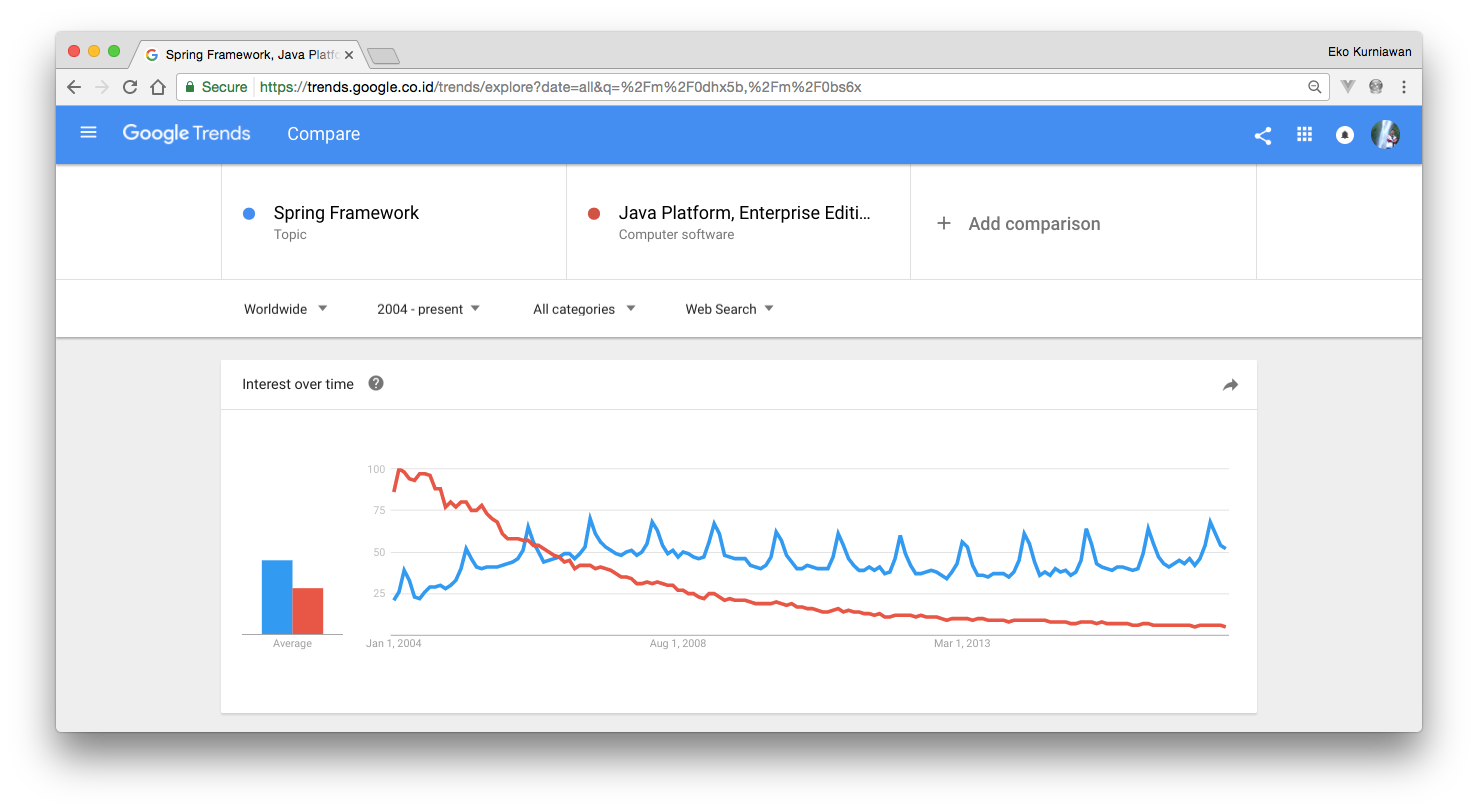Viewport: 1478px width, 812px height.
Task: Open the All categories dropdown
Action: [x=583, y=309]
